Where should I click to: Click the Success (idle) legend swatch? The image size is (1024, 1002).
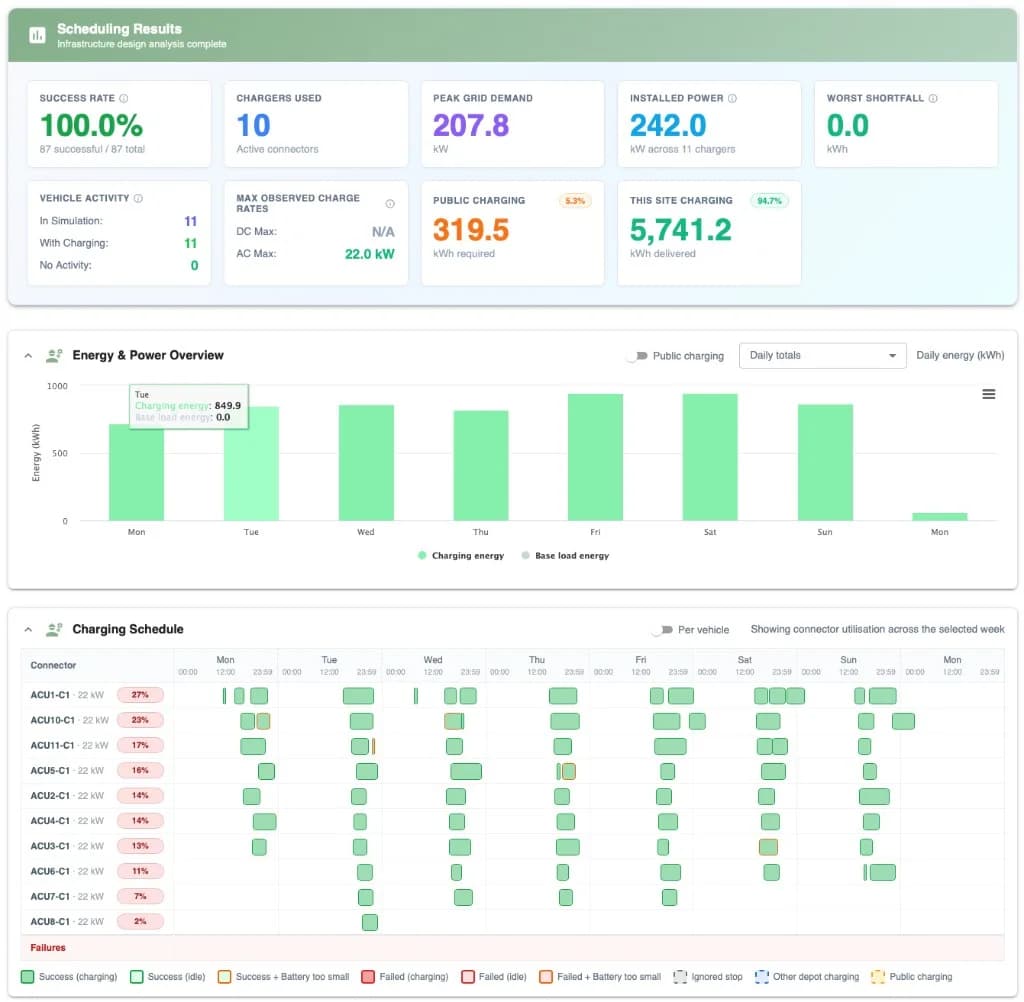pyautogui.click(x=136, y=977)
